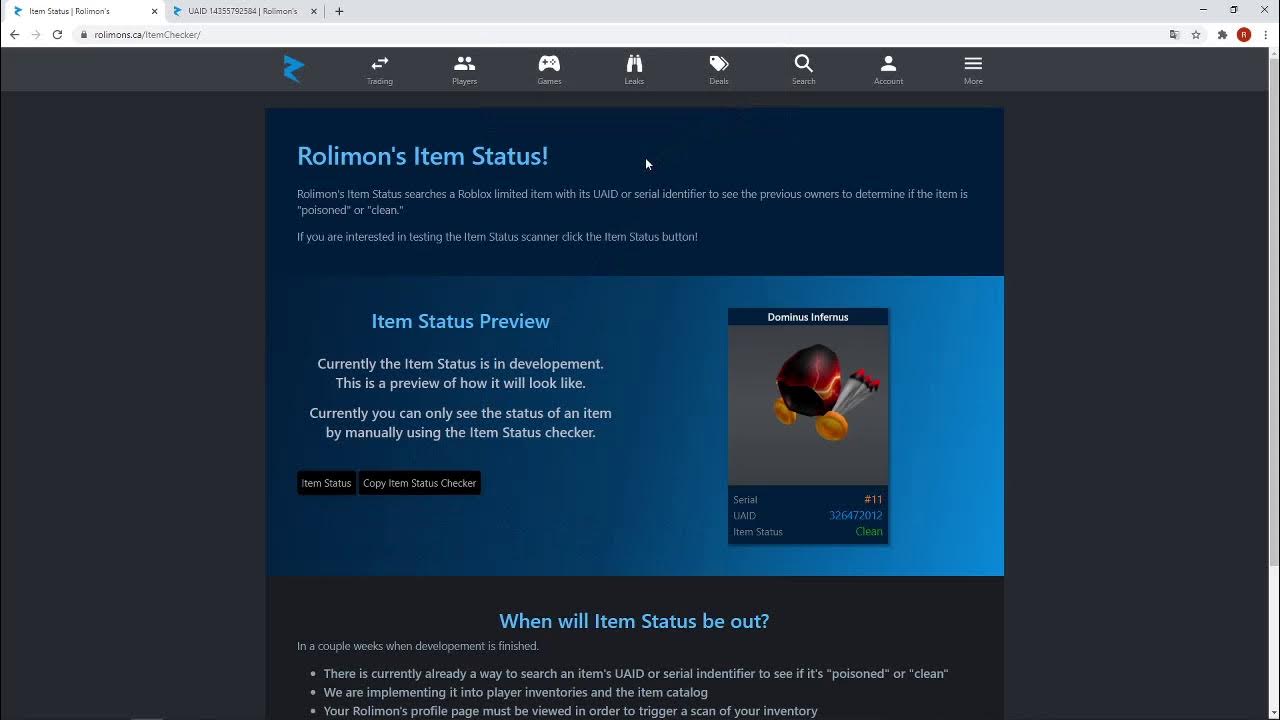The height and width of the screenshot is (720, 1280).
Task: Click the UAID 326472012 link
Action: (x=855, y=516)
